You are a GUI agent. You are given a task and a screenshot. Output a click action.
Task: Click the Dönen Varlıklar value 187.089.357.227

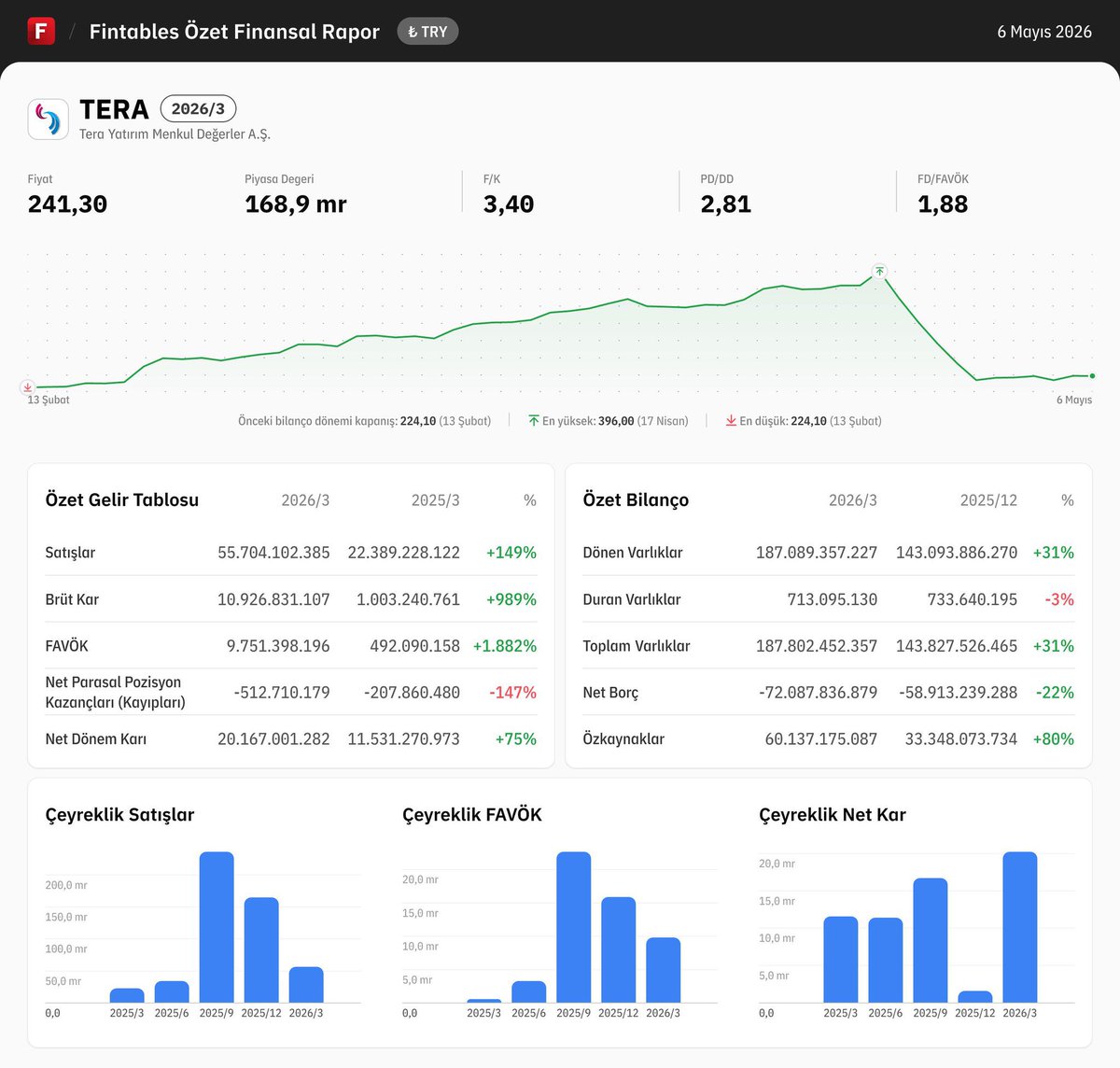(x=817, y=553)
